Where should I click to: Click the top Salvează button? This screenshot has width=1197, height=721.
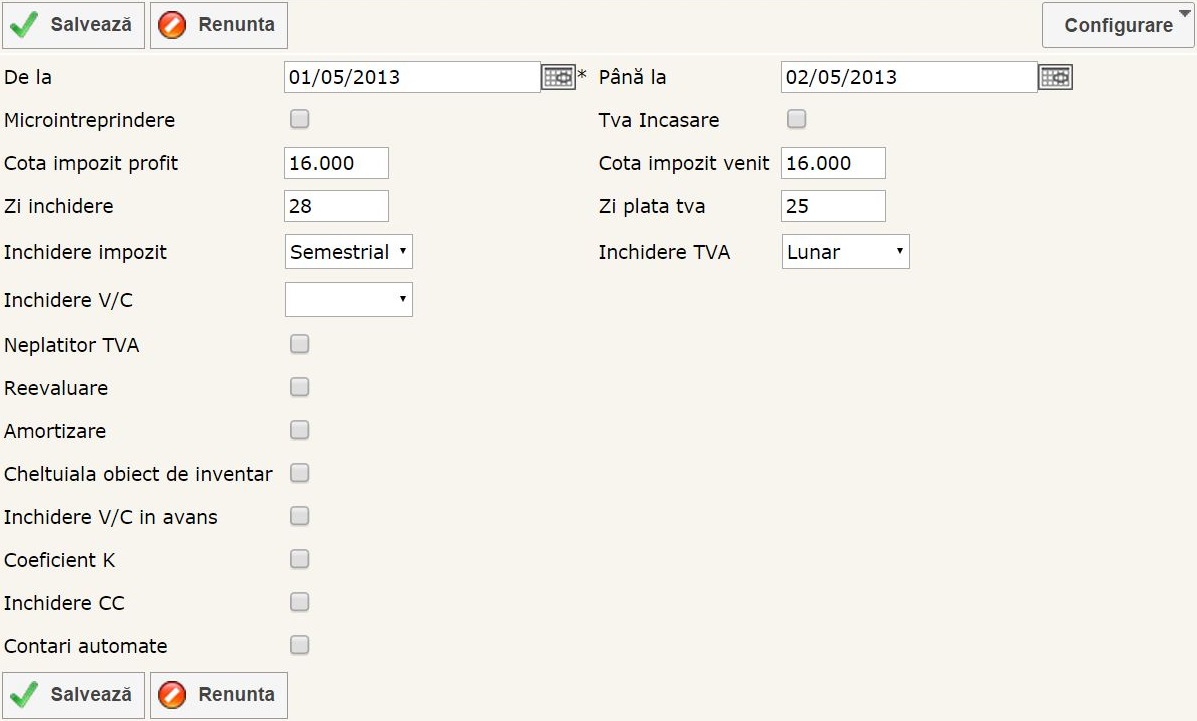click(74, 25)
